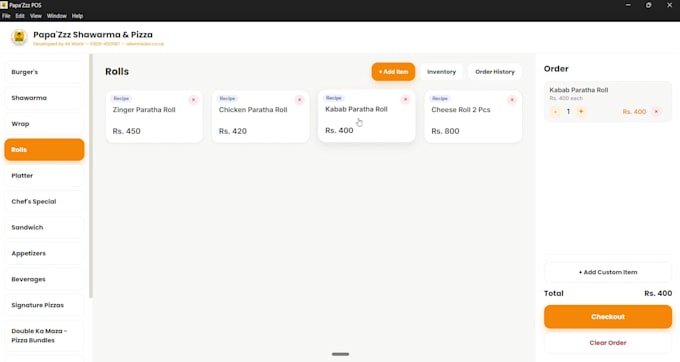Decrease Kabab Paratha Roll order quantity
680x362 pixels.
point(555,111)
